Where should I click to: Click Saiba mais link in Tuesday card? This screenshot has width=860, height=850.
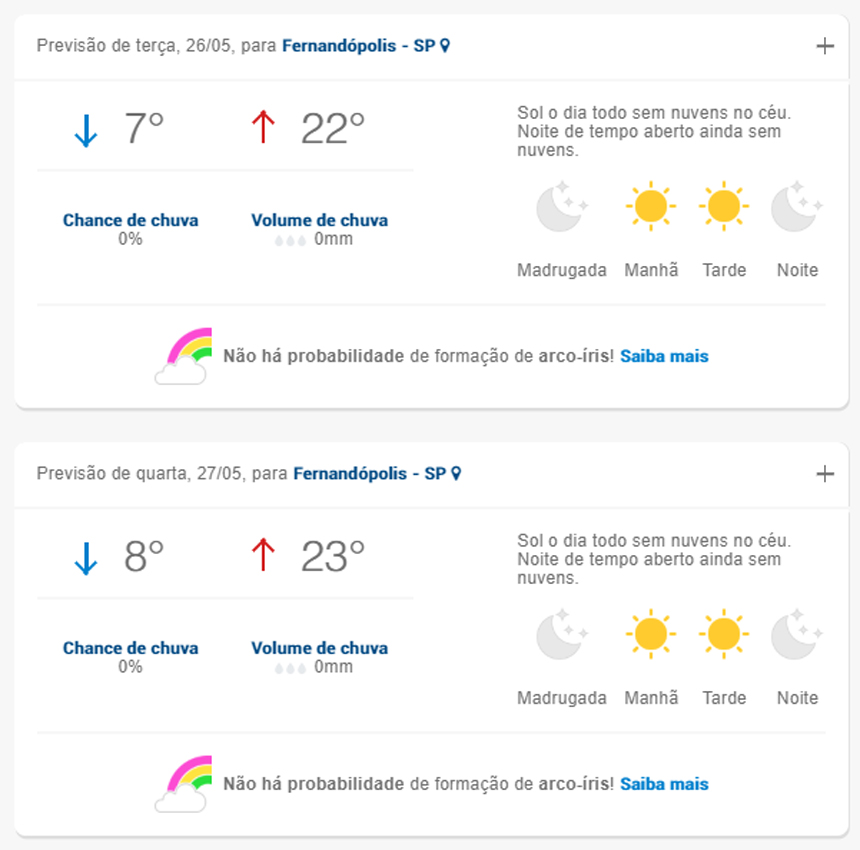[x=664, y=356]
